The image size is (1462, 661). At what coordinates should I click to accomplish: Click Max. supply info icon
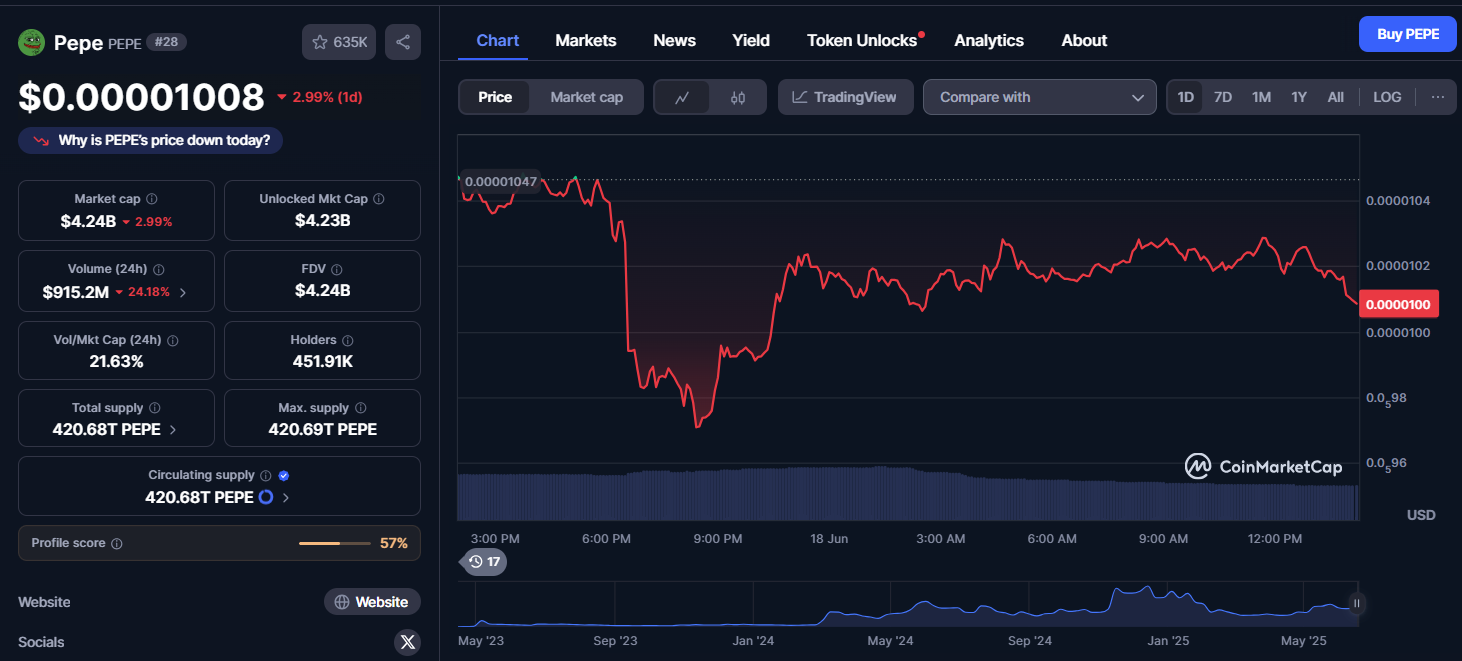[x=360, y=408]
